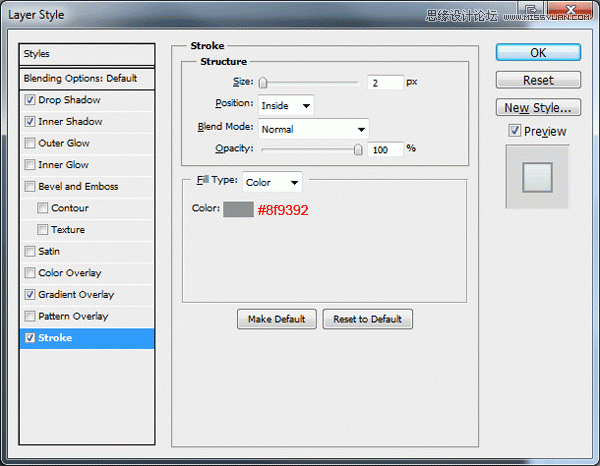
Task: Select the Outer Glow label row
Action: (x=87, y=143)
